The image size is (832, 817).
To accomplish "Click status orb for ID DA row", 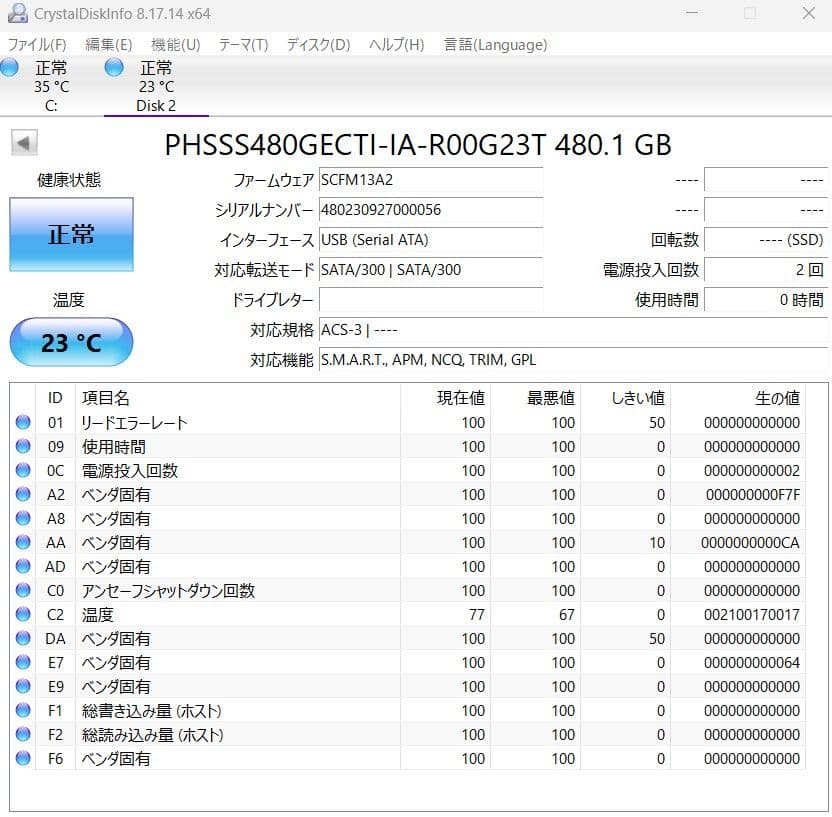I will click(23, 638).
